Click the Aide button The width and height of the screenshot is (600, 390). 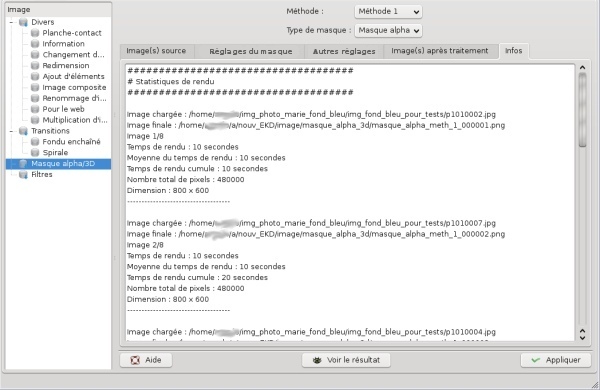(x=146, y=360)
